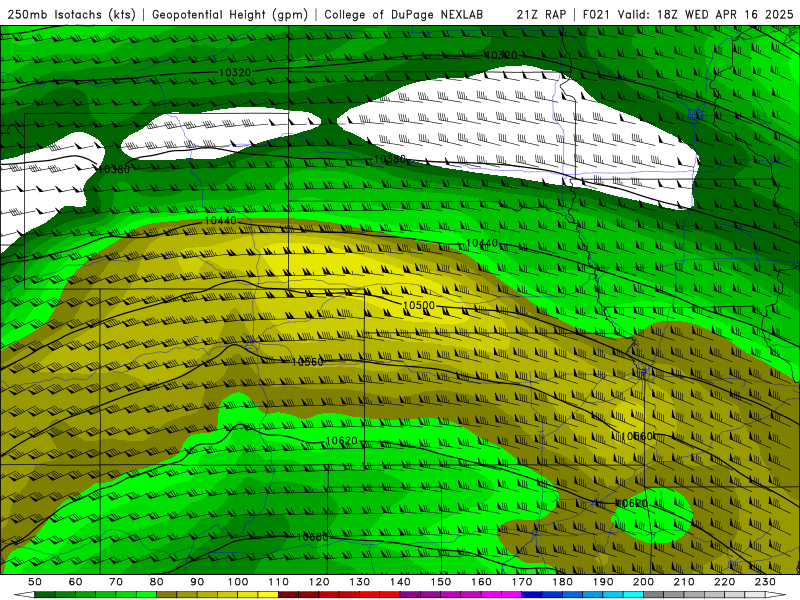Click the color bar value 200

coord(644,582)
